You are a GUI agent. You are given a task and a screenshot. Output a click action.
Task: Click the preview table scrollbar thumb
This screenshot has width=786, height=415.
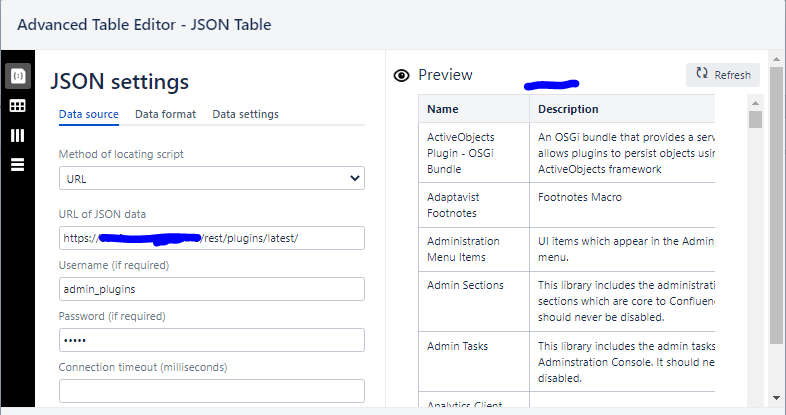[755, 120]
